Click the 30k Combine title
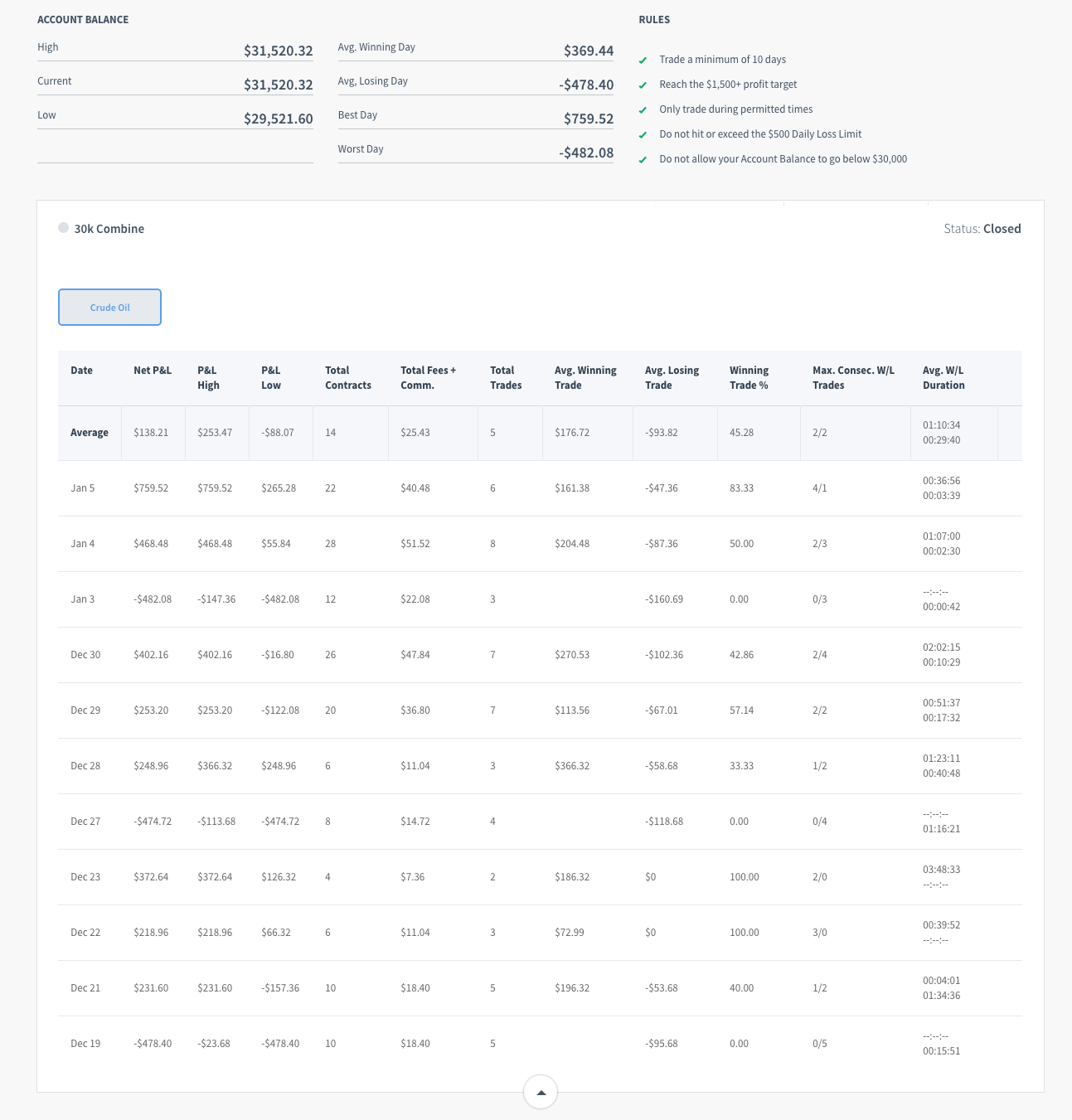The image size is (1072, 1120). click(109, 229)
